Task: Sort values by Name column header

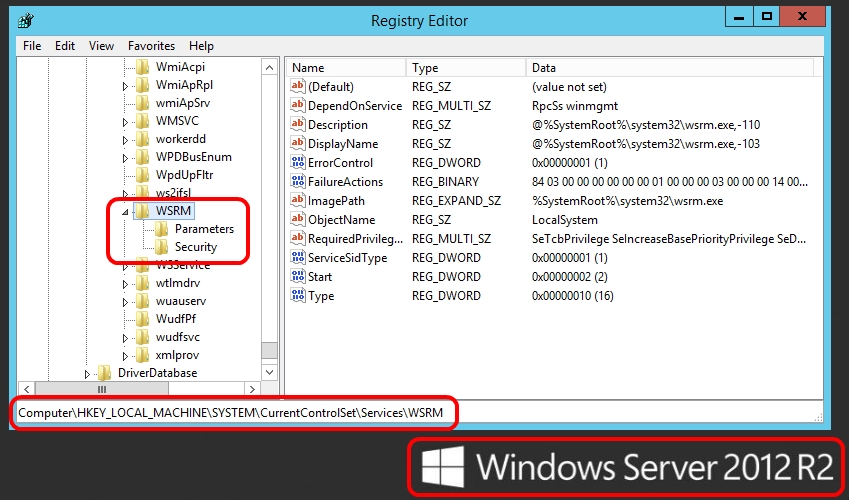Action: pyautogui.click(x=346, y=68)
